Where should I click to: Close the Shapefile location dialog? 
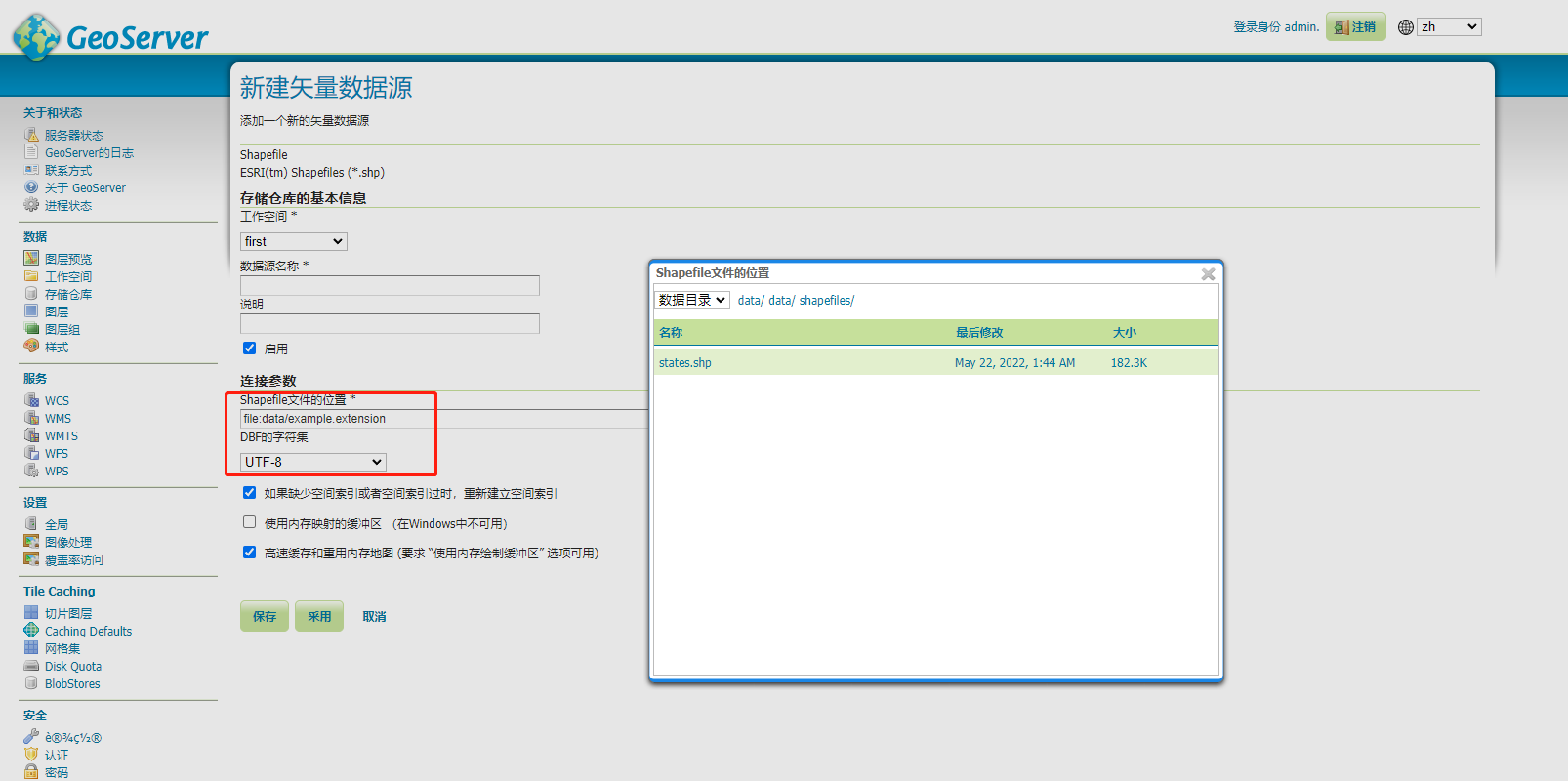click(x=1208, y=274)
